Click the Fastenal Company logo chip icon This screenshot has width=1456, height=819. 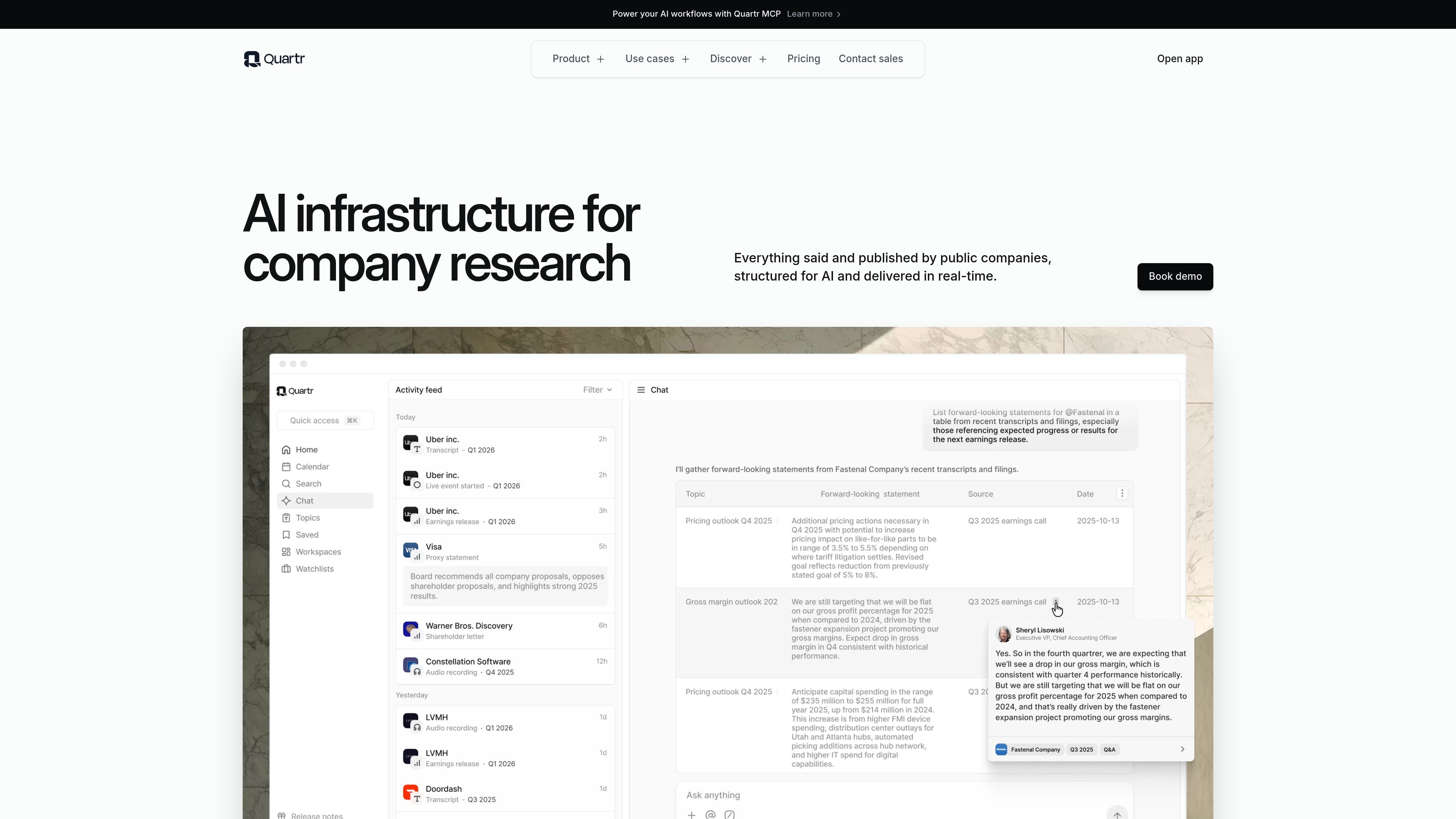coord(1001,750)
